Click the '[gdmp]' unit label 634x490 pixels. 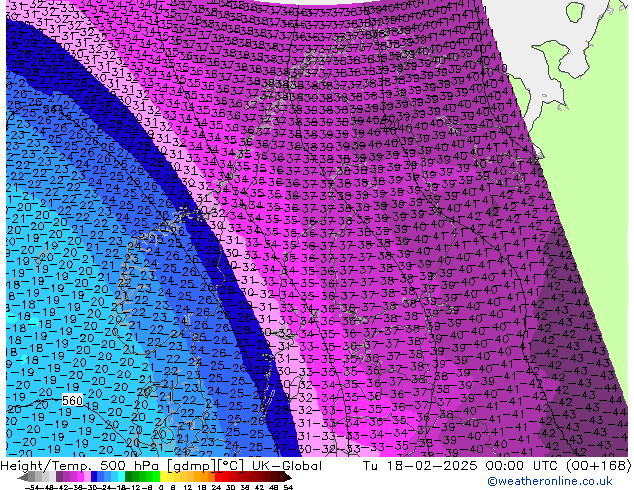click(x=190, y=466)
